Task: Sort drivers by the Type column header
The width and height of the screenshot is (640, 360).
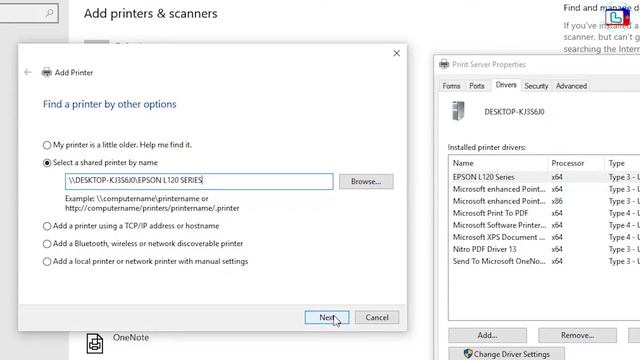Action: (622, 163)
